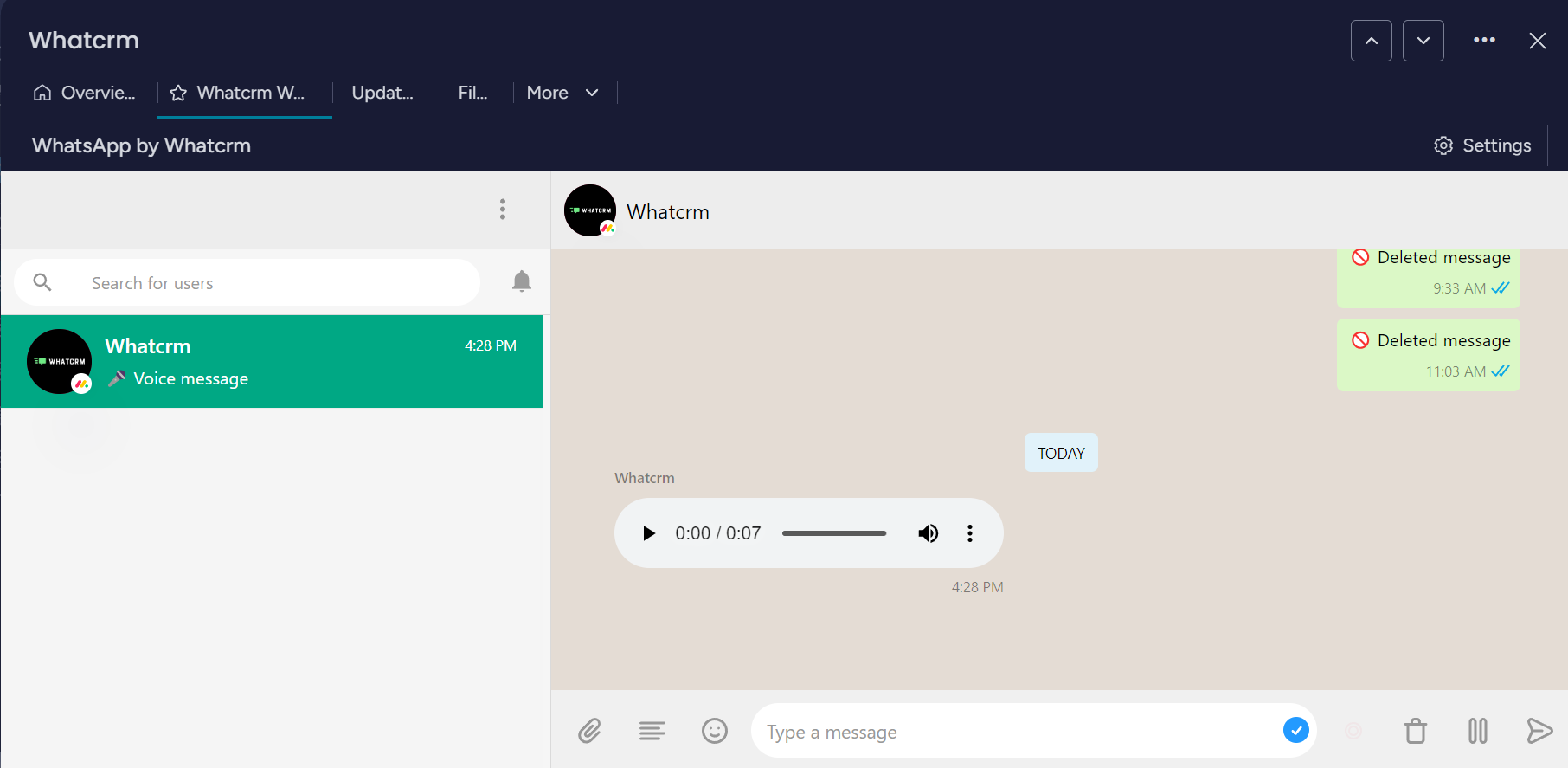This screenshot has height=768, width=1568.
Task: Select the Whatcrm conversation in chat list
Action: 272,362
